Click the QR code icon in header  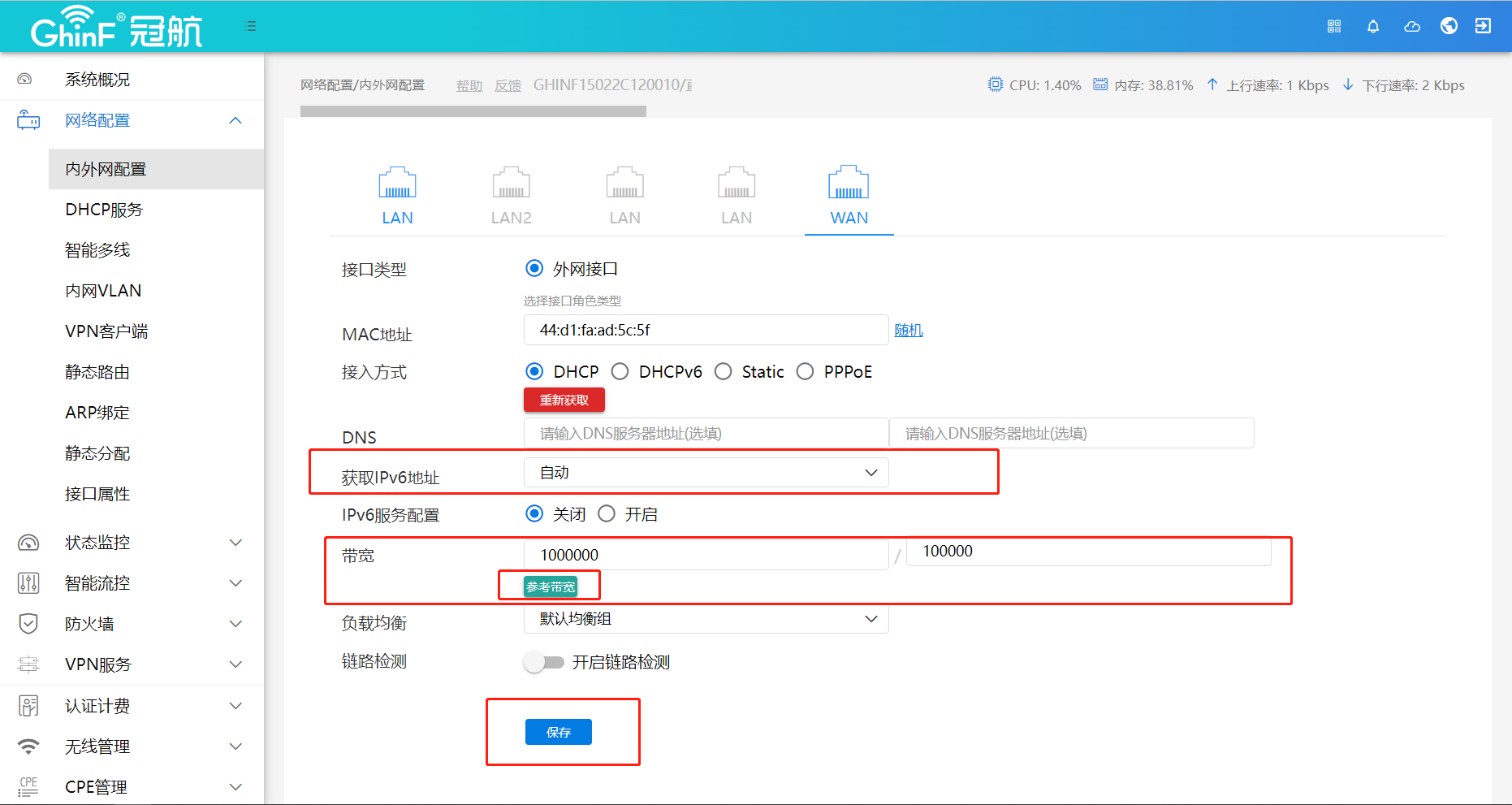click(1334, 26)
